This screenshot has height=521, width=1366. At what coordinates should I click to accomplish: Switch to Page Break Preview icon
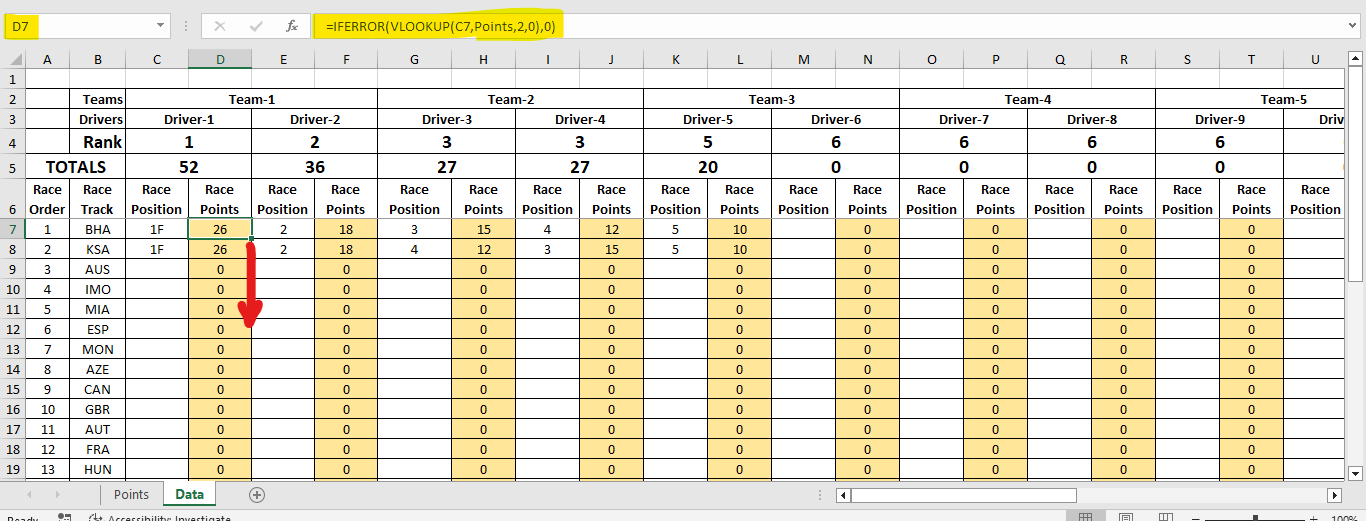[1166, 517]
